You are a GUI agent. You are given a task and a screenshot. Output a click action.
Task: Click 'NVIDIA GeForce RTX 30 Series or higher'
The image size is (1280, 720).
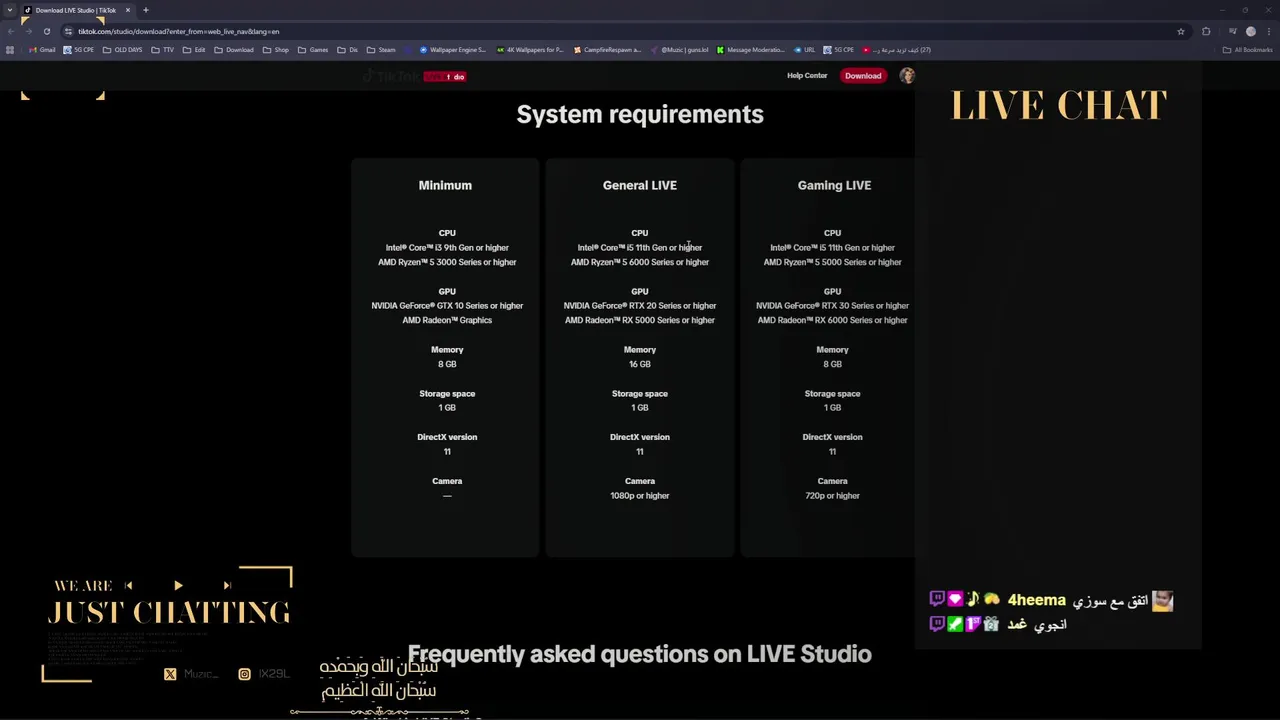832,306
